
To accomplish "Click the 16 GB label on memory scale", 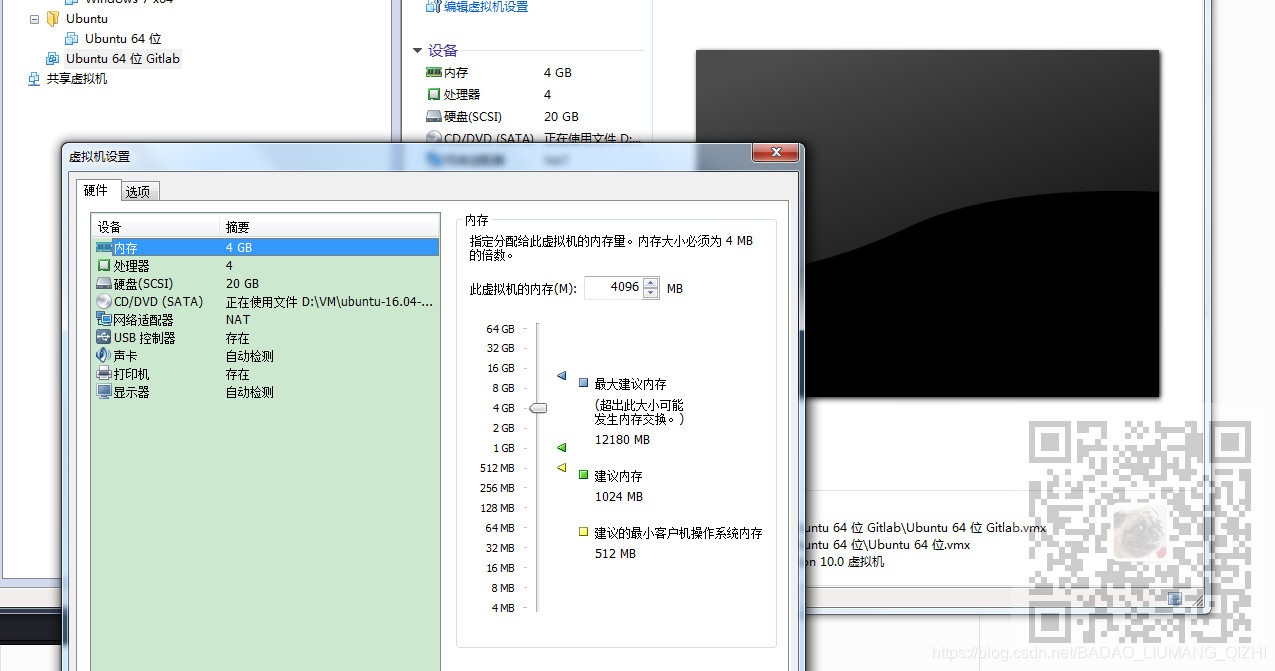I will point(501,368).
